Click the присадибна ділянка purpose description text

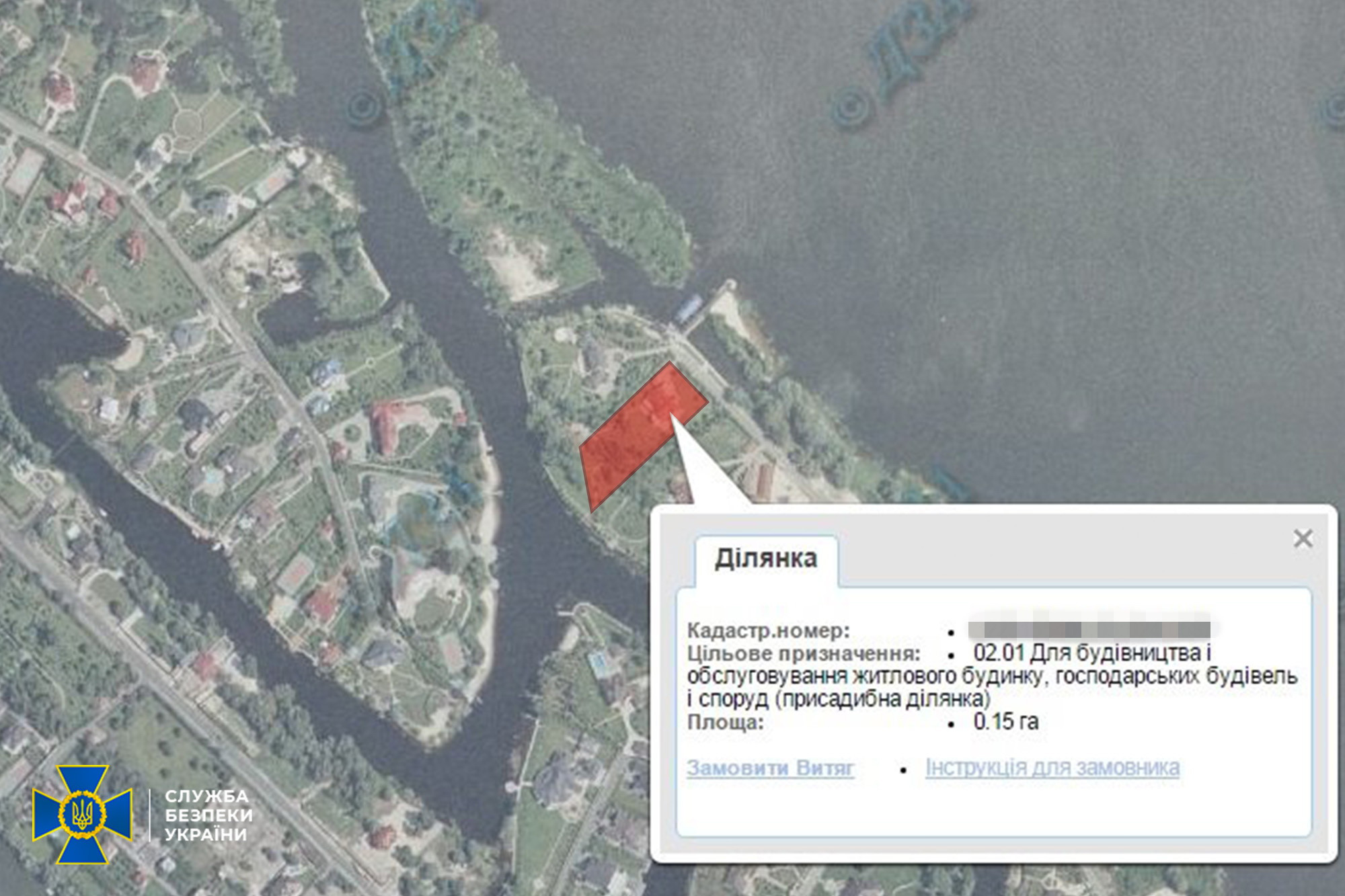click(884, 700)
